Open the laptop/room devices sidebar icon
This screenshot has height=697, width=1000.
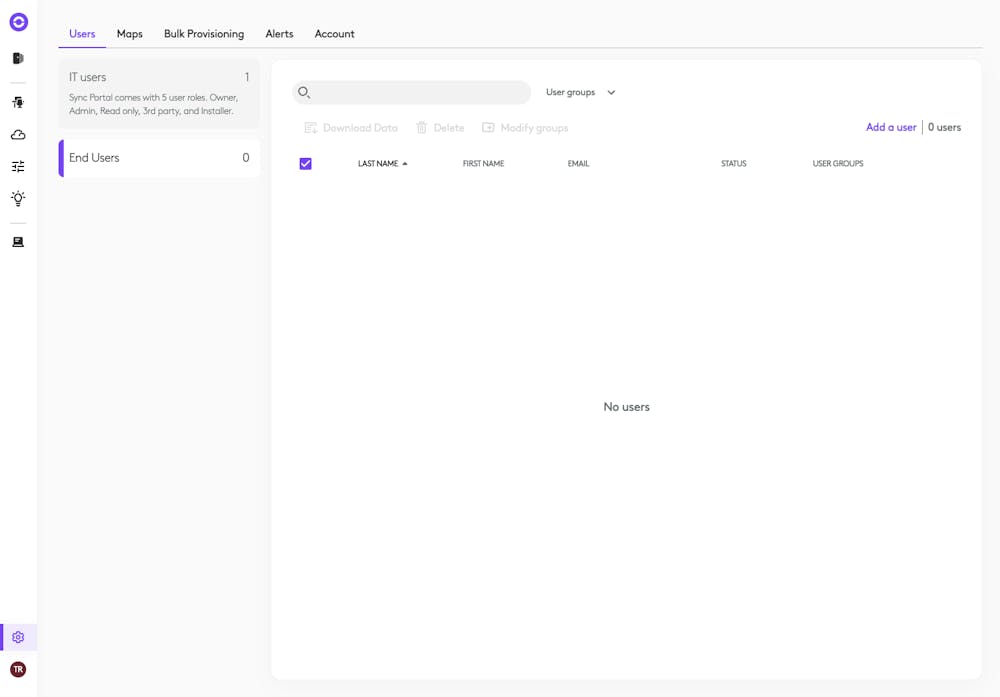tap(17, 241)
